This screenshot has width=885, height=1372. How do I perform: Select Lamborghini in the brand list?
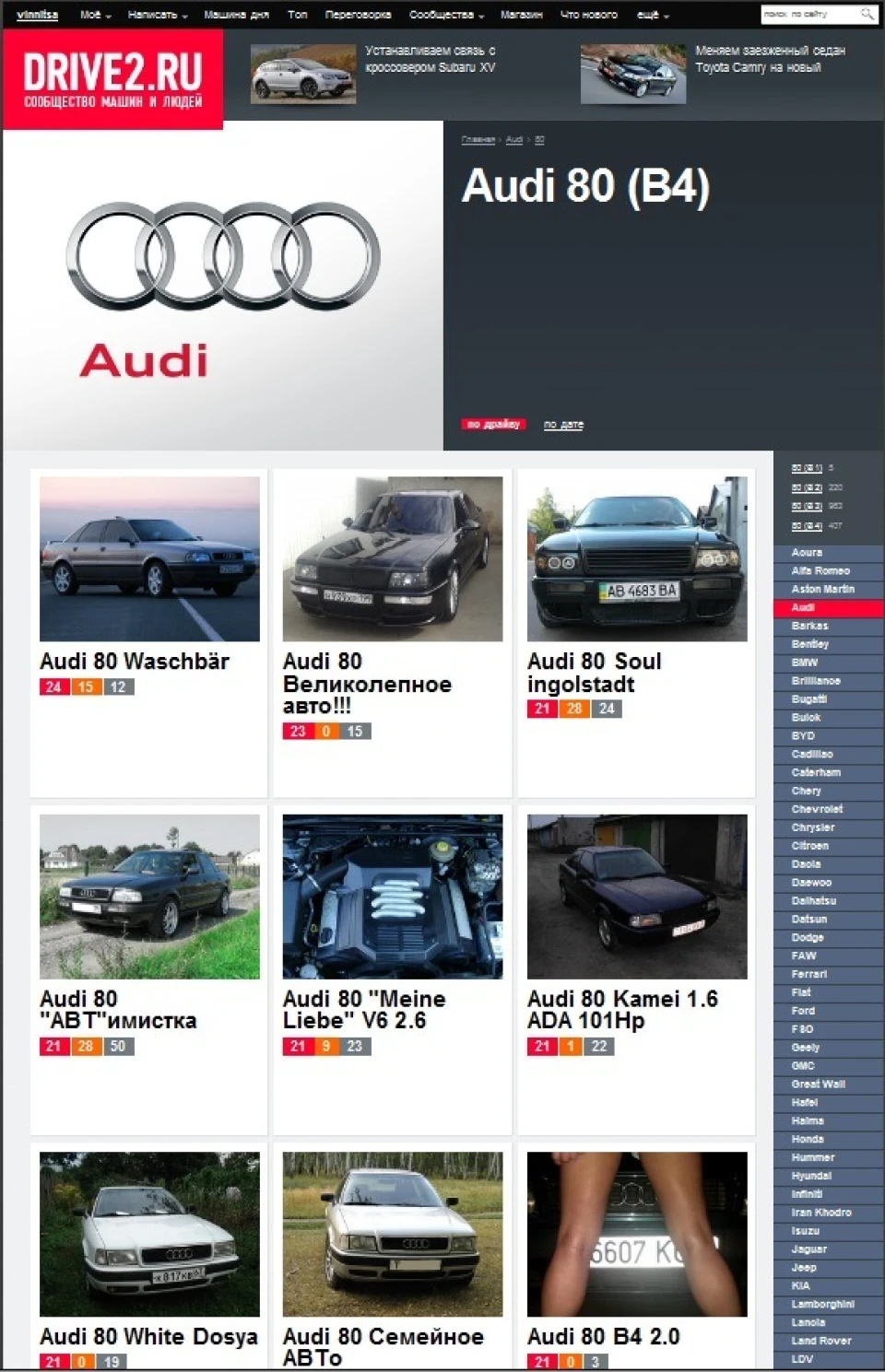[x=829, y=1305]
